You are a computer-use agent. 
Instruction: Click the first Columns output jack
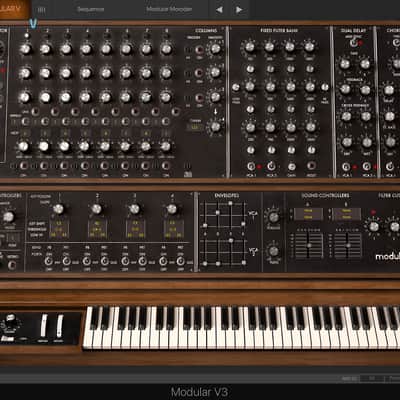point(199,50)
